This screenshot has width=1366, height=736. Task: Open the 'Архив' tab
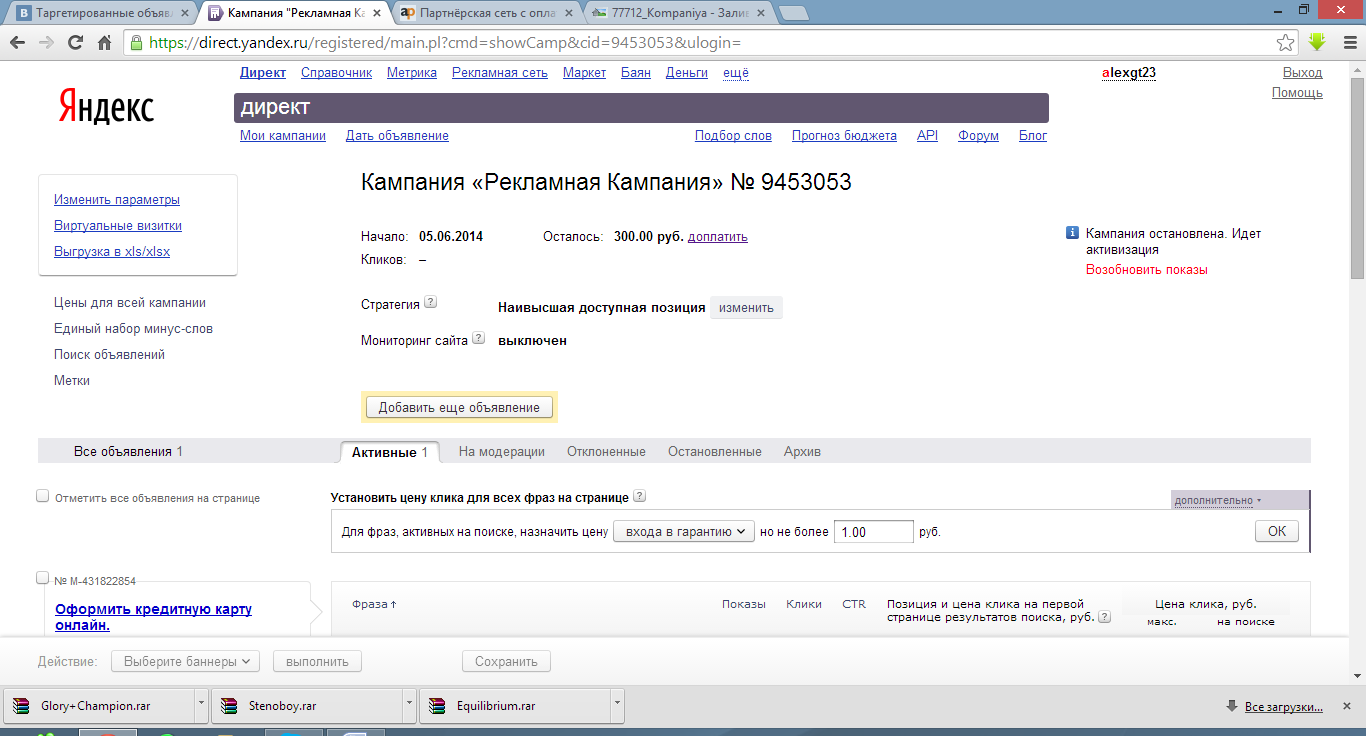[x=802, y=452]
